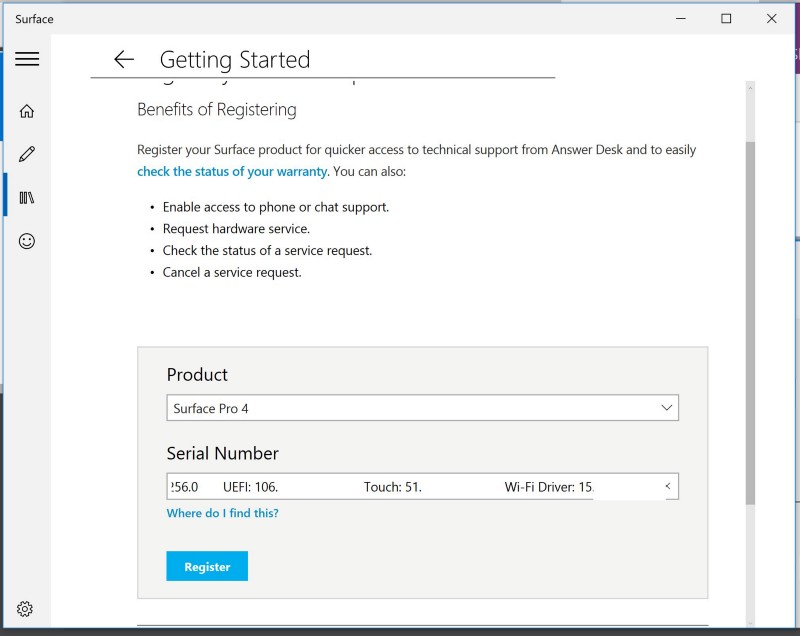Click the 'Product' label

197,375
